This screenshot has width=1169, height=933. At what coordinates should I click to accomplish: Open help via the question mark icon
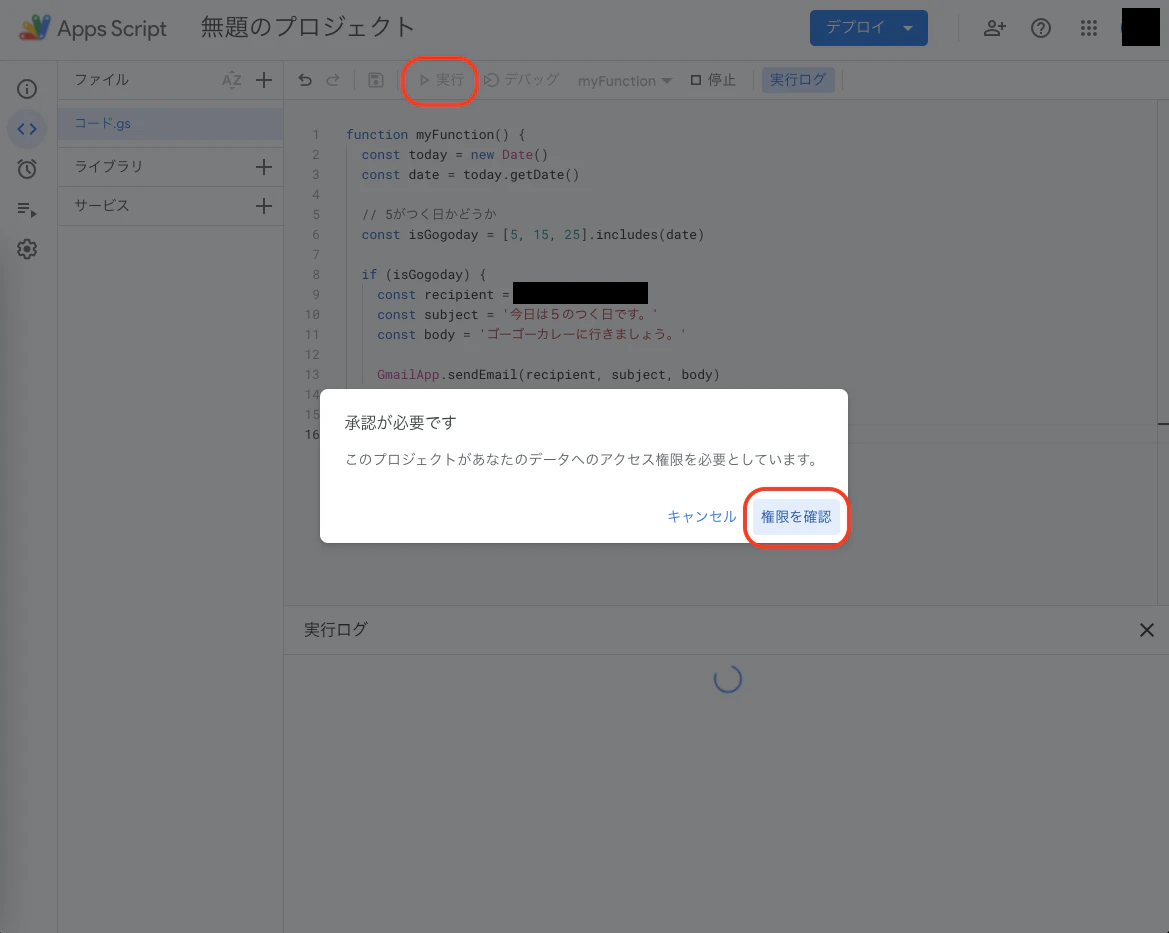(1041, 28)
